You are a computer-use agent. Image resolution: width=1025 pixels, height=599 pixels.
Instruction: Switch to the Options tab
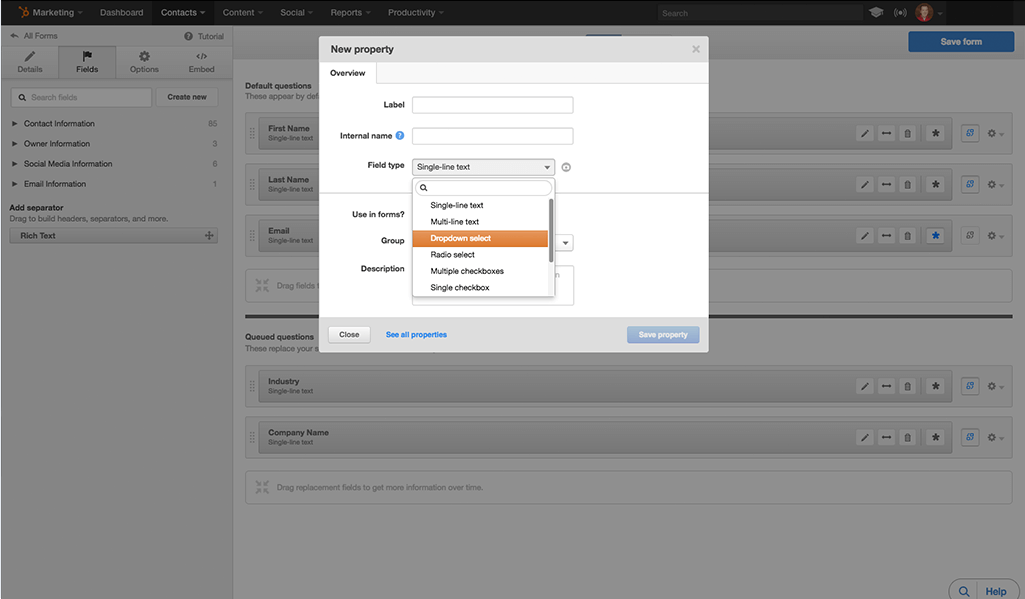(x=144, y=62)
